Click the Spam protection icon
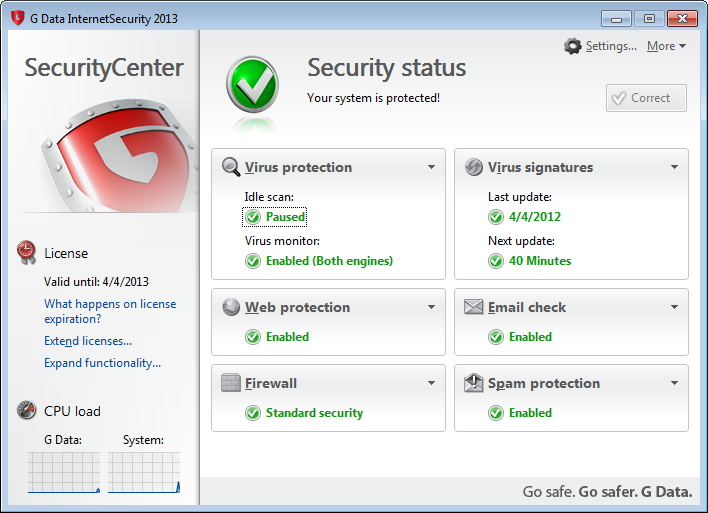The height and width of the screenshot is (513, 708). click(474, 384)
